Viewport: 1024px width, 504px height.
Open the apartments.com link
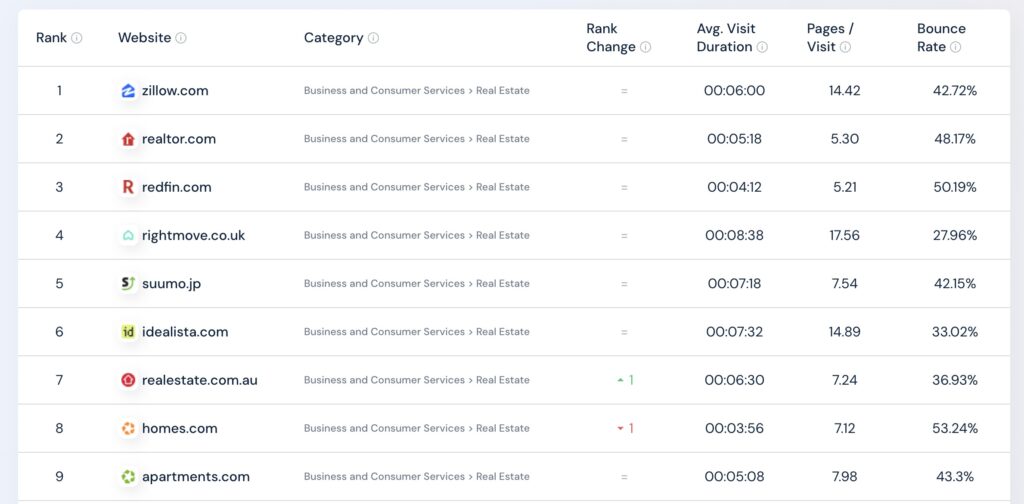pos(196,477)
